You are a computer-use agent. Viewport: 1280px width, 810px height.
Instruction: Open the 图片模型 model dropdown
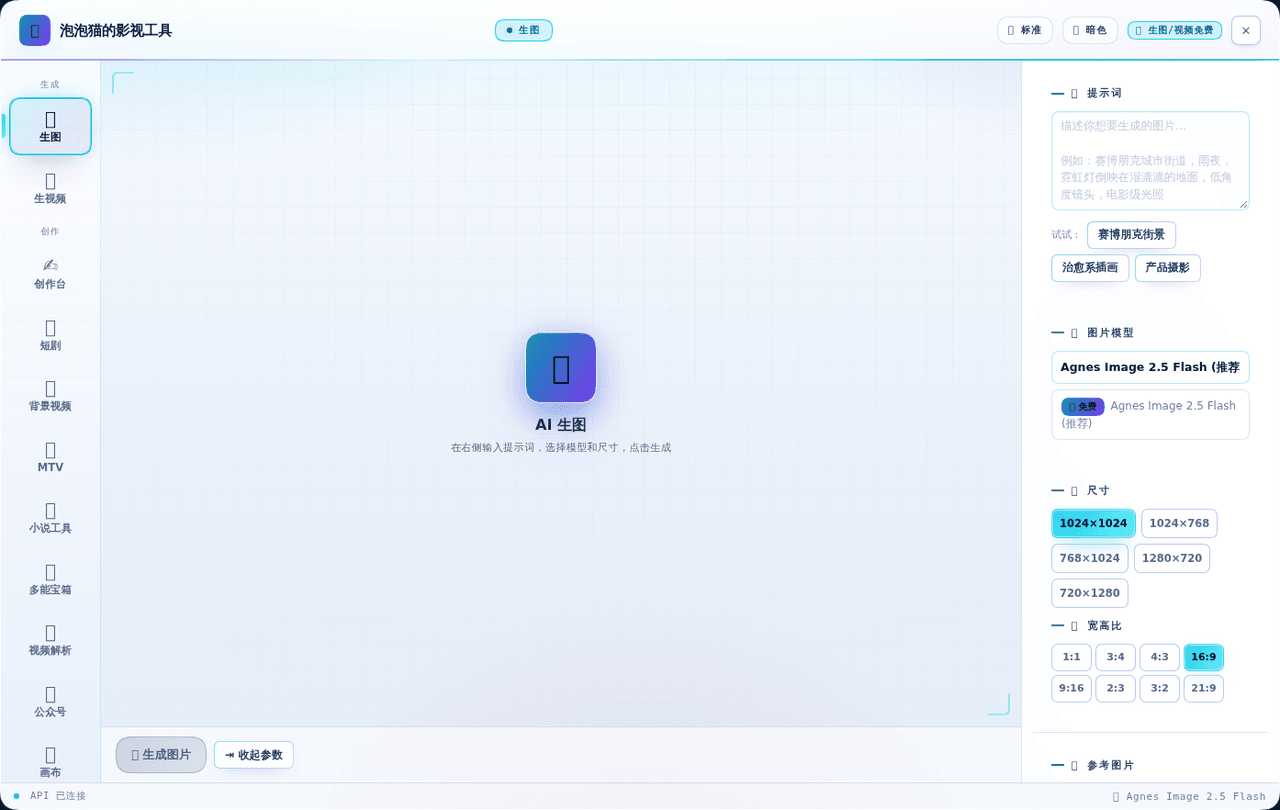[1150, 367]
